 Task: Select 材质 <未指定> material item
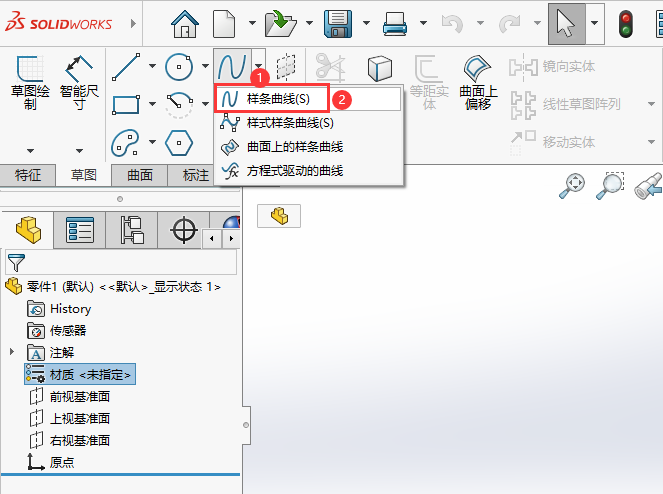80,374
